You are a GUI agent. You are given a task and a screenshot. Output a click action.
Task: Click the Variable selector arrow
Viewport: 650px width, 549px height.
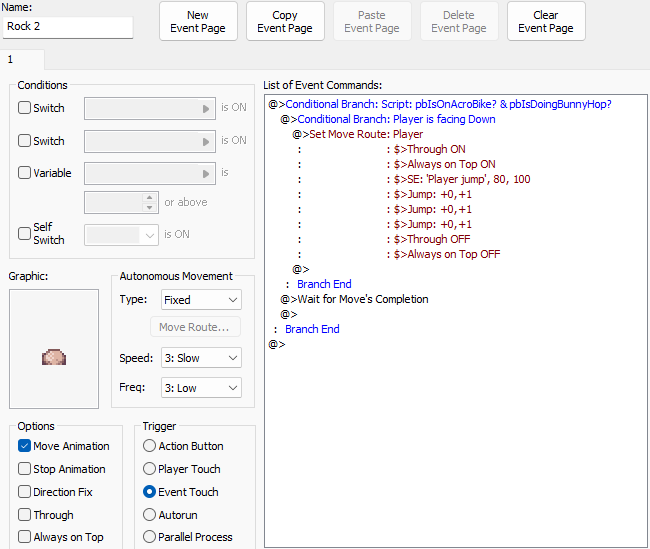coord(206,173)
